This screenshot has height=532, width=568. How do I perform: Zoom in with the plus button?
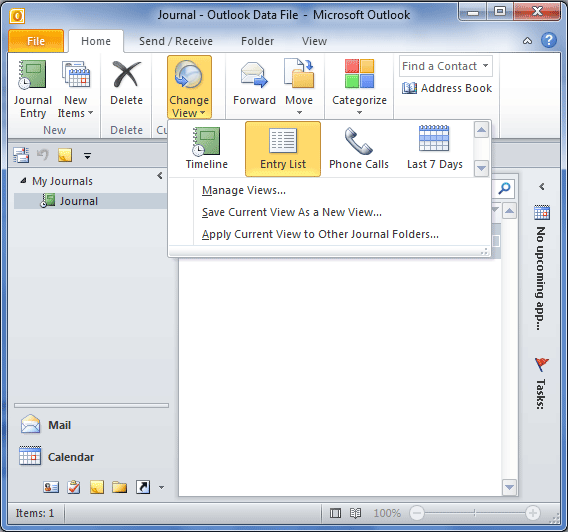(x=532, y=513)
